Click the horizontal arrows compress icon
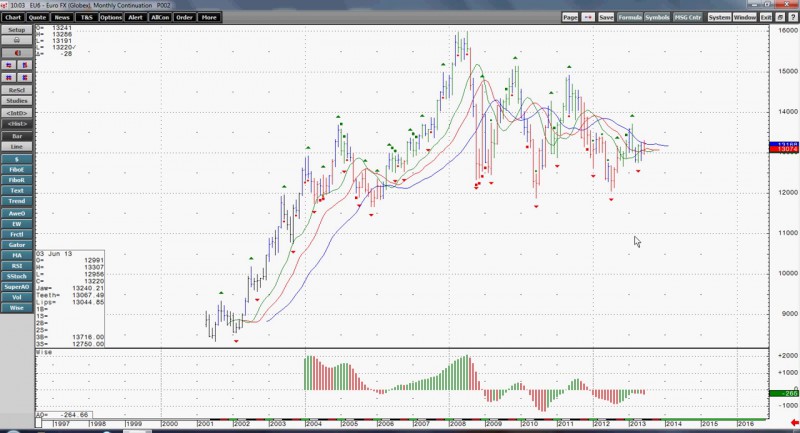The width and height of the screenshot is (800, 433). tap(9, 65)
